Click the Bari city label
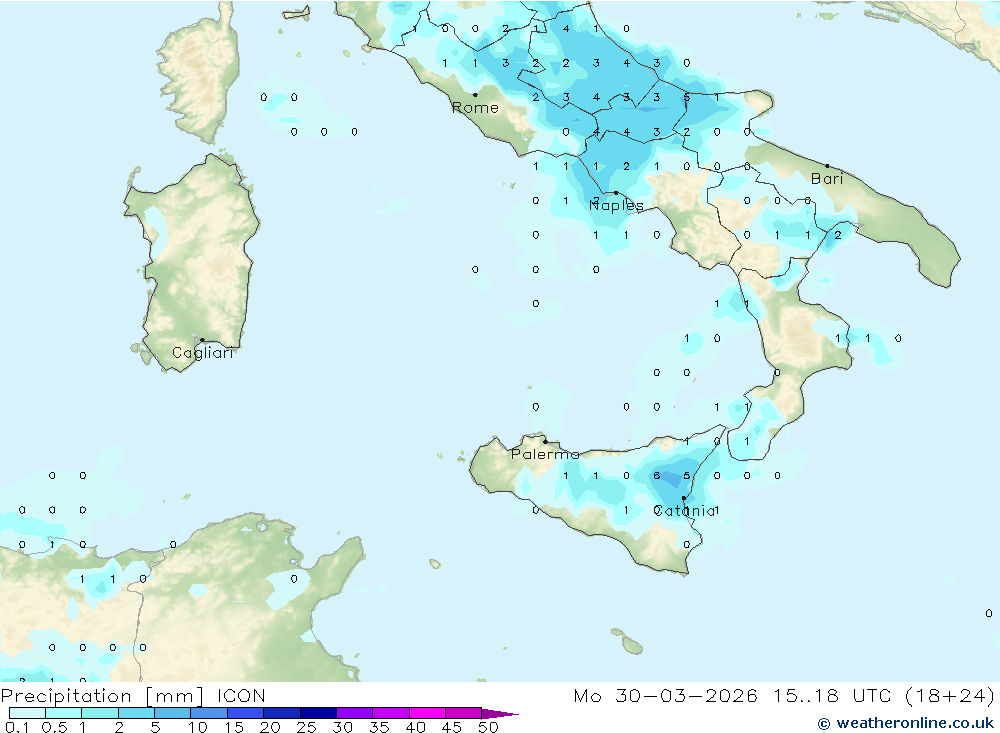The image size is (1000, 733). point(827,179)
